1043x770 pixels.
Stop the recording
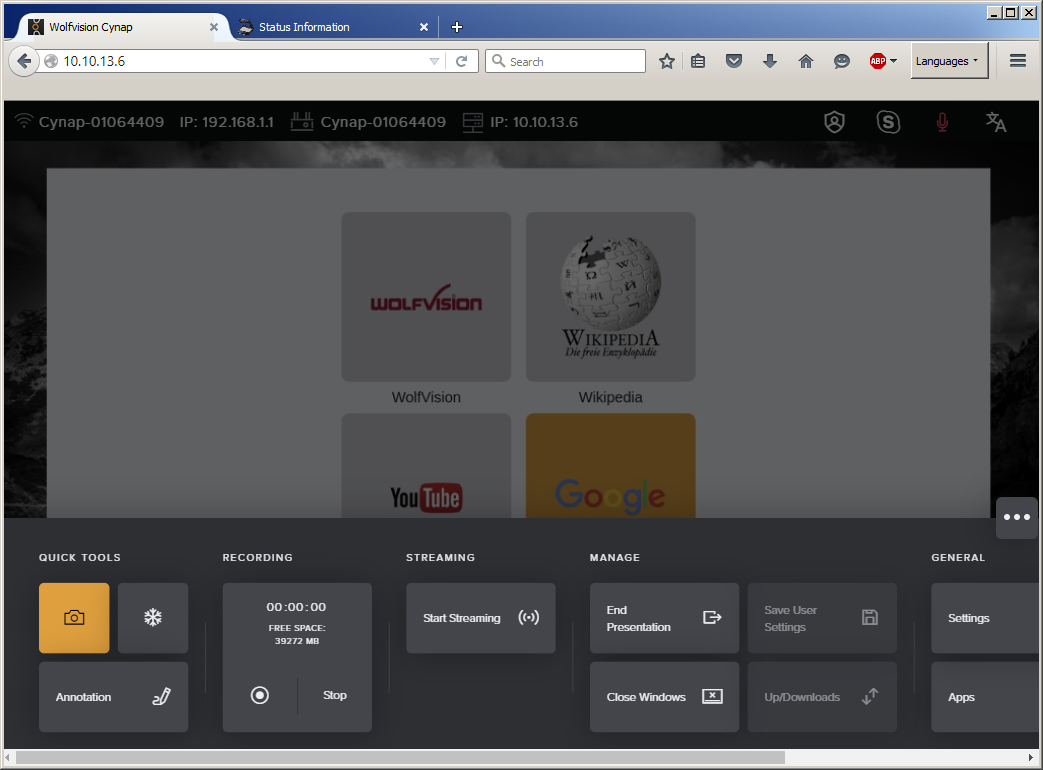(335, 696)
